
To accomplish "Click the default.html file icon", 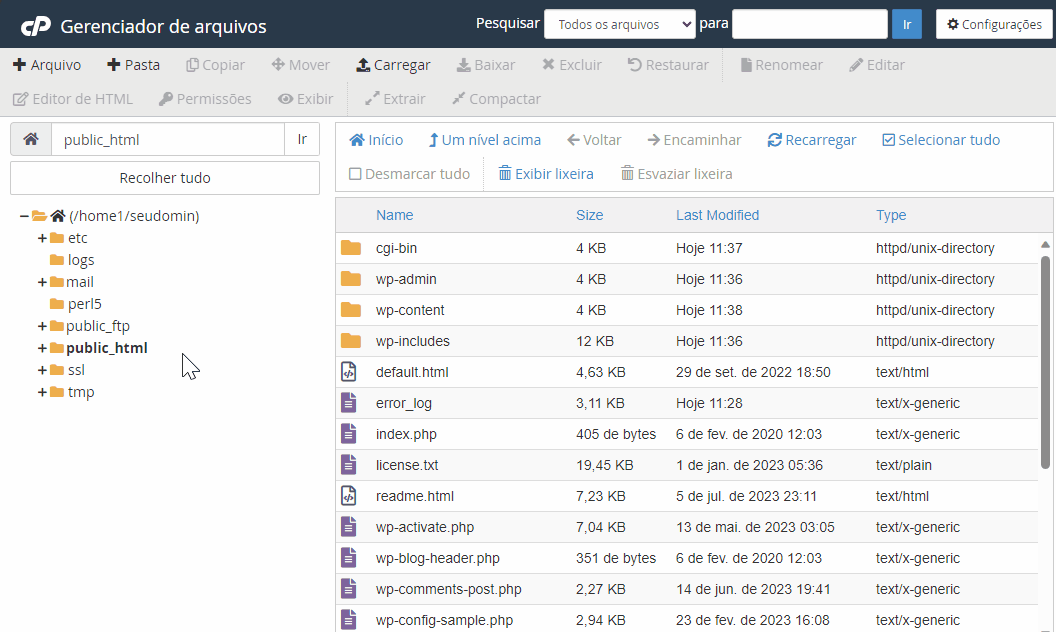I will tap(348, 372).
